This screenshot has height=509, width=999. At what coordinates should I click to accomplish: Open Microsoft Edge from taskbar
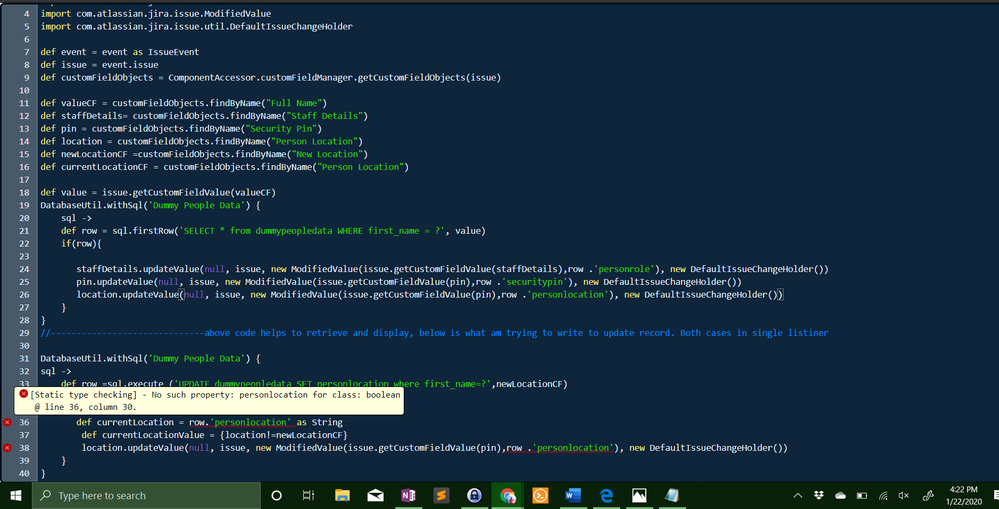point(606,495)
